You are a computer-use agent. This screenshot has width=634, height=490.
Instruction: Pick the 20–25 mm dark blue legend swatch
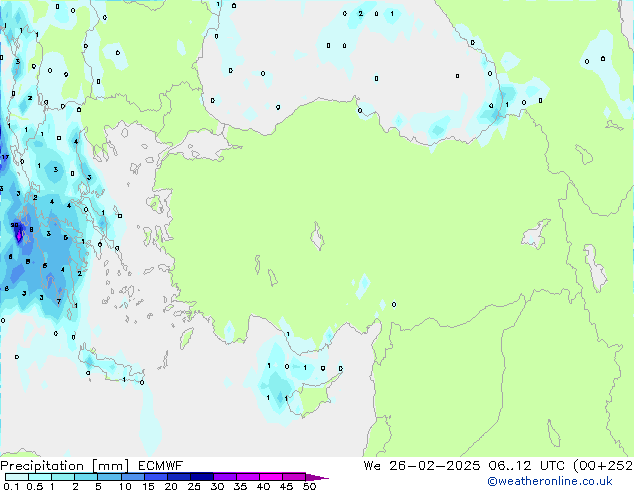(x=179, y=477)
